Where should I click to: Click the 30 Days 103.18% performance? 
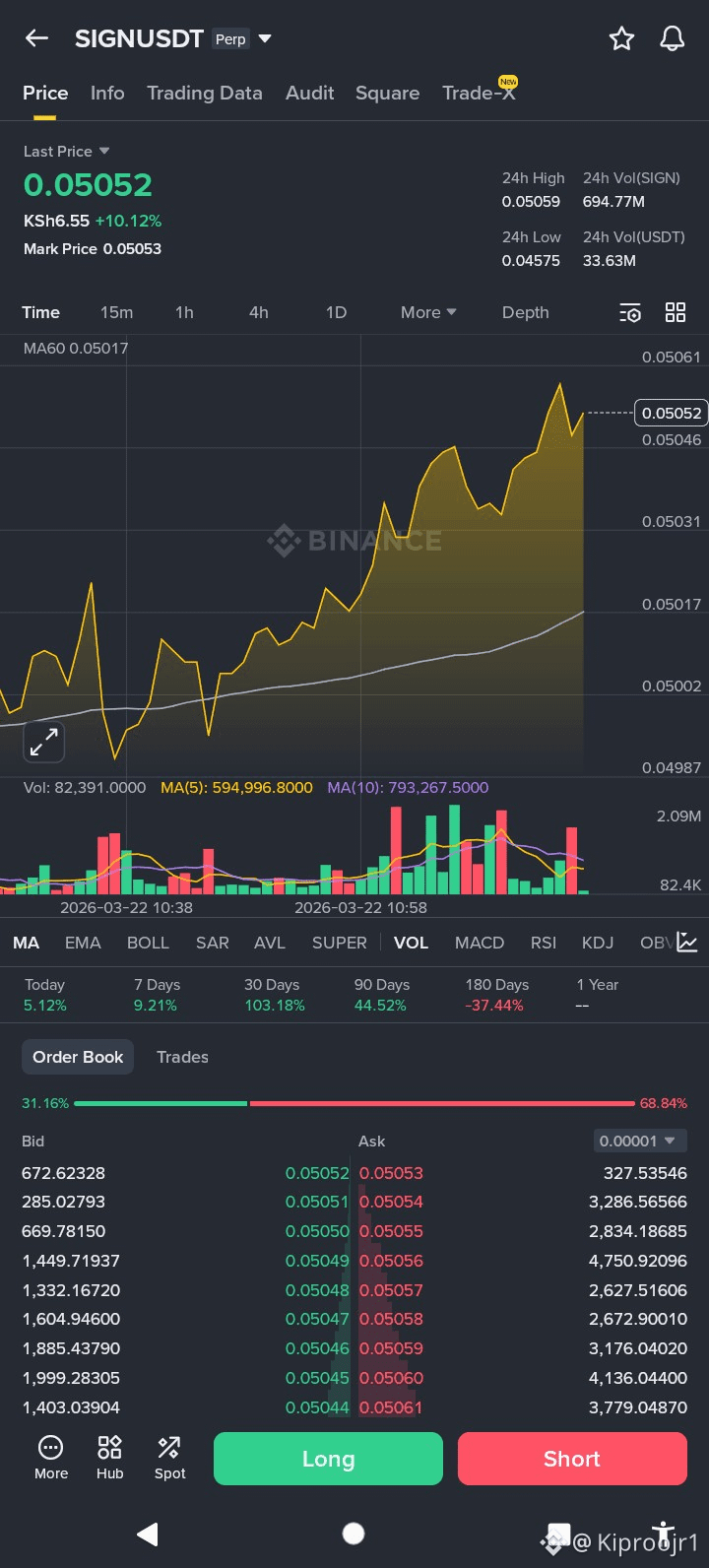click(275, 995)
